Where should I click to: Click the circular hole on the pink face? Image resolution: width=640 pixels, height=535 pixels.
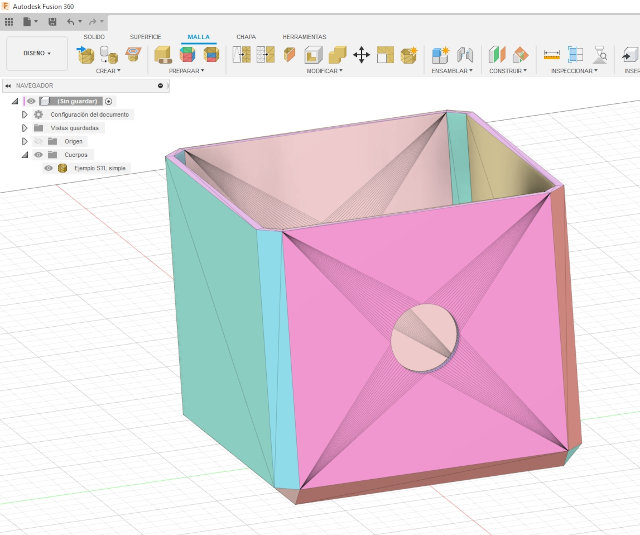click(x=420, y=337)
